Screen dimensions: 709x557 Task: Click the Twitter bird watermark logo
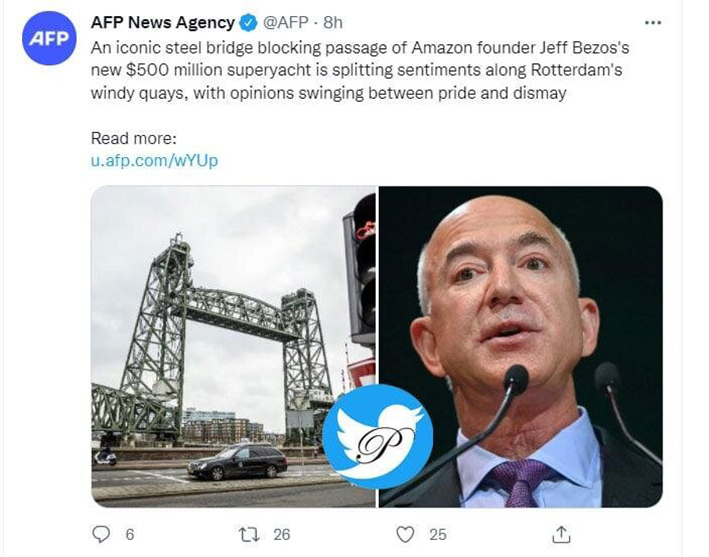pyautogui.click(x=378, y=436)
